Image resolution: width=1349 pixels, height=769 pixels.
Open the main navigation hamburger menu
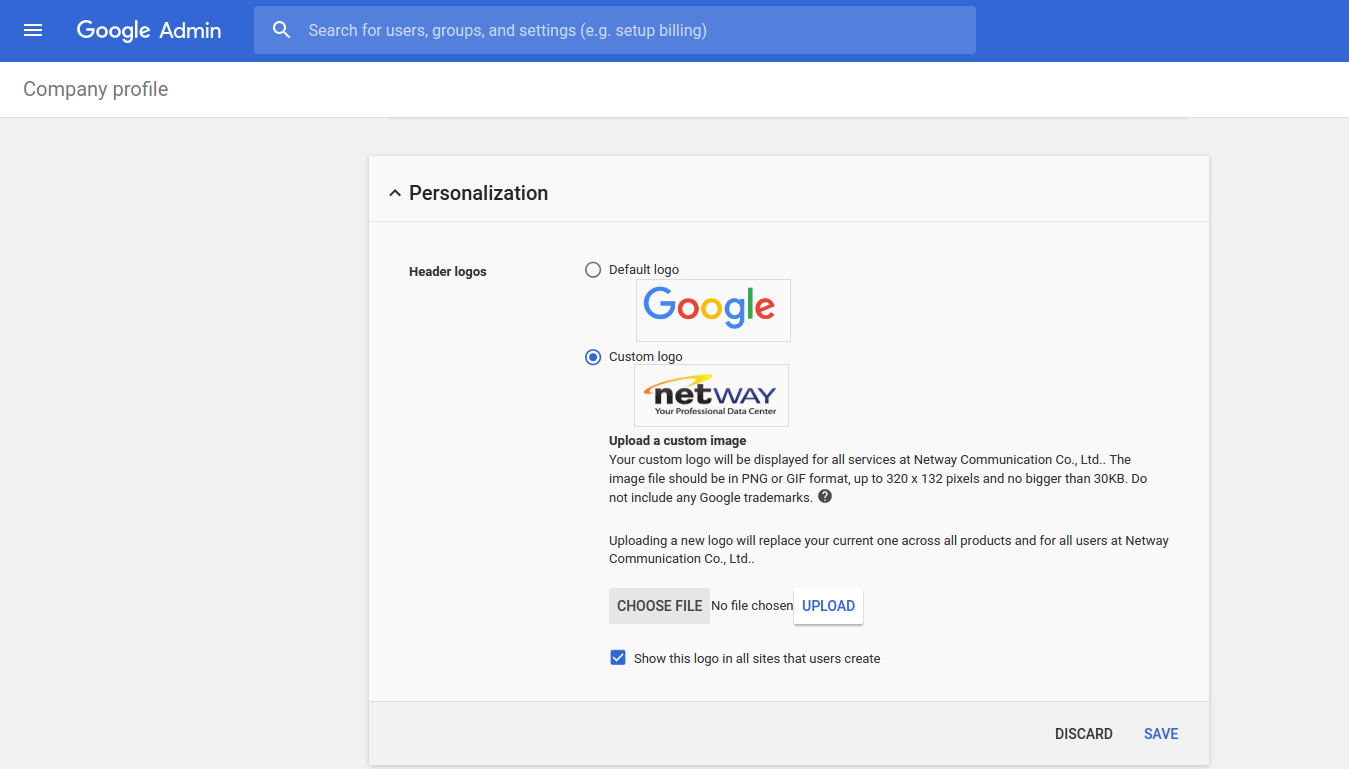click(x=33, y=30)
